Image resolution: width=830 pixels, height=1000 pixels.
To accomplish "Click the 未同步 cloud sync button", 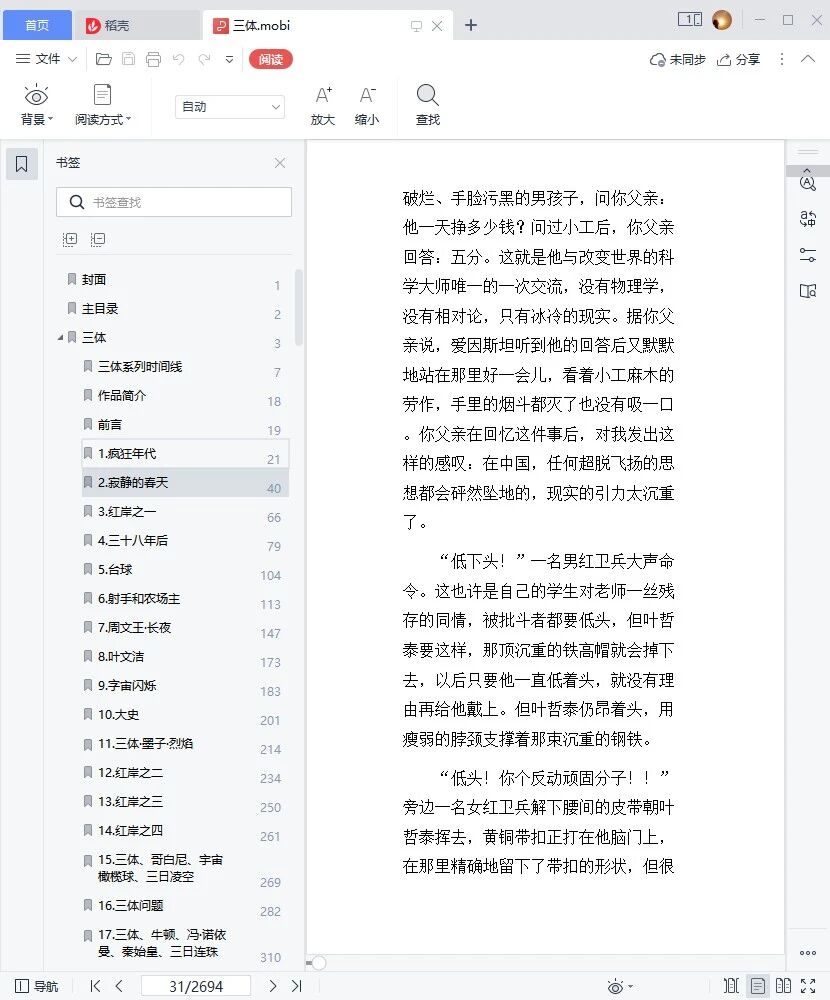I will click(x=677, y=59).
